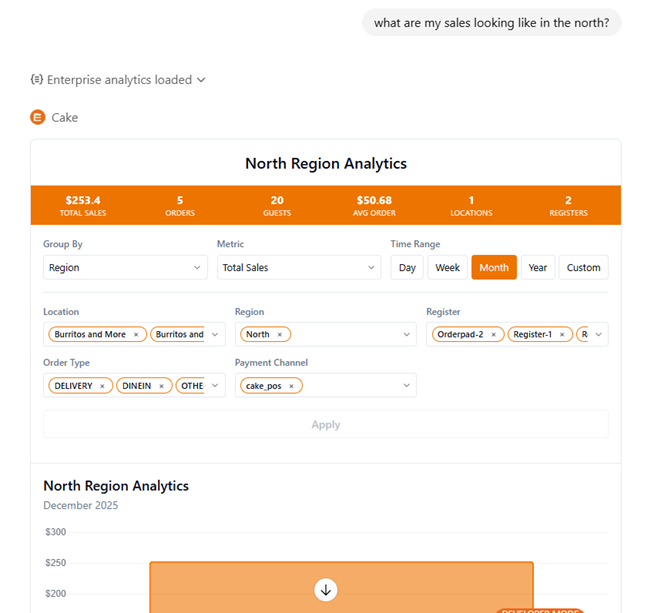Click the Cake logo icon
661x613 pixels.
click(x=38, y=117)
